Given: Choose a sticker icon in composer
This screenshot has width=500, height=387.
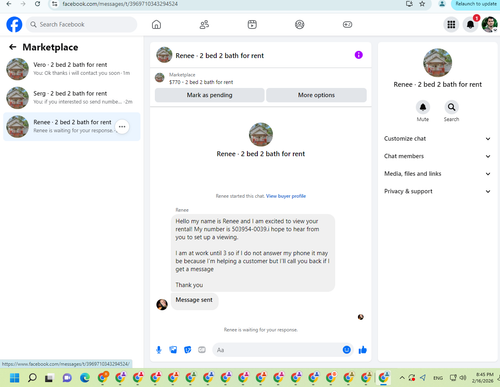Looking at the screenshot, I should click(188, 350).
